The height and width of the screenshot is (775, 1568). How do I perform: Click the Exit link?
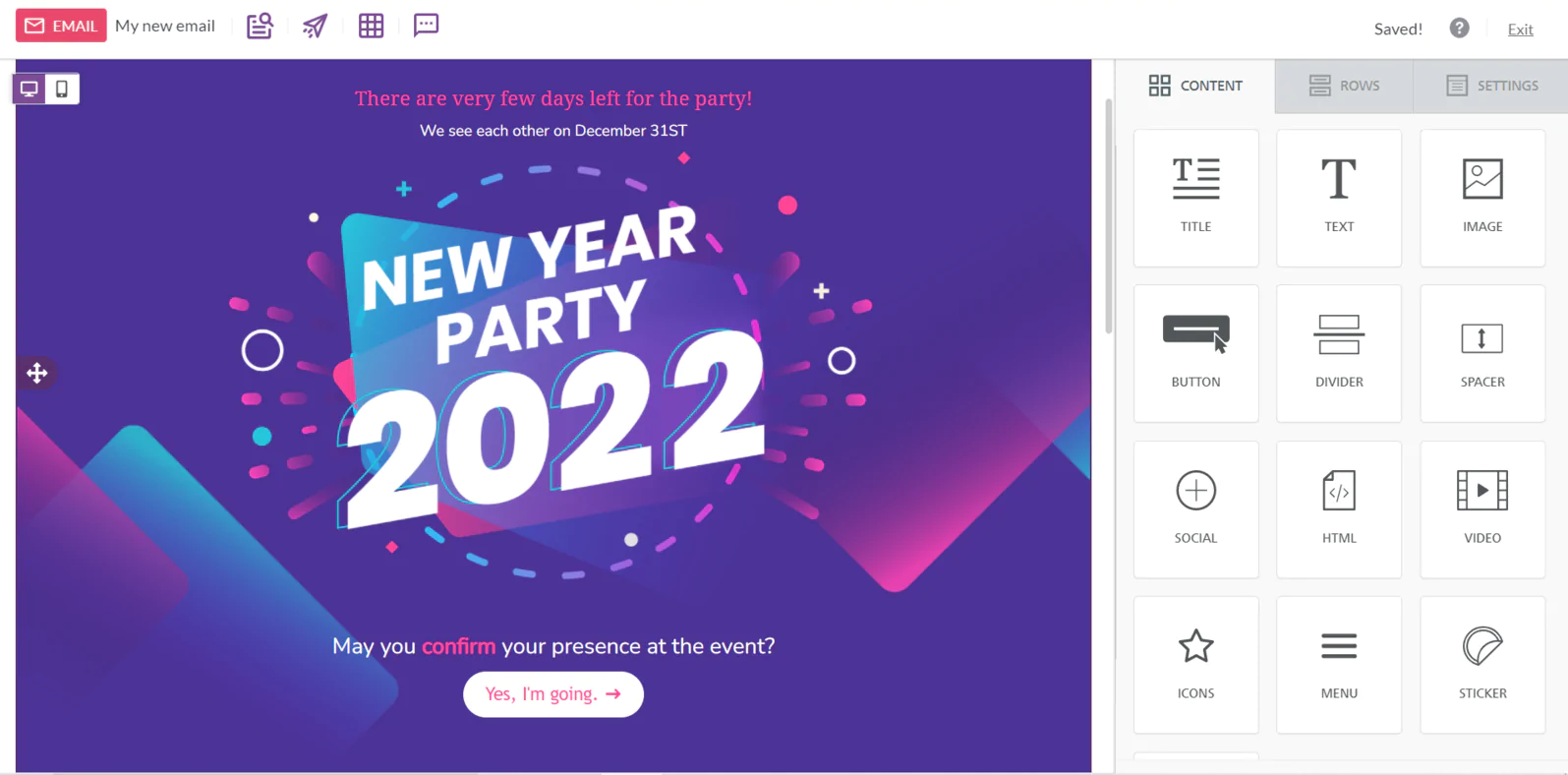(x=1520, y=30)
